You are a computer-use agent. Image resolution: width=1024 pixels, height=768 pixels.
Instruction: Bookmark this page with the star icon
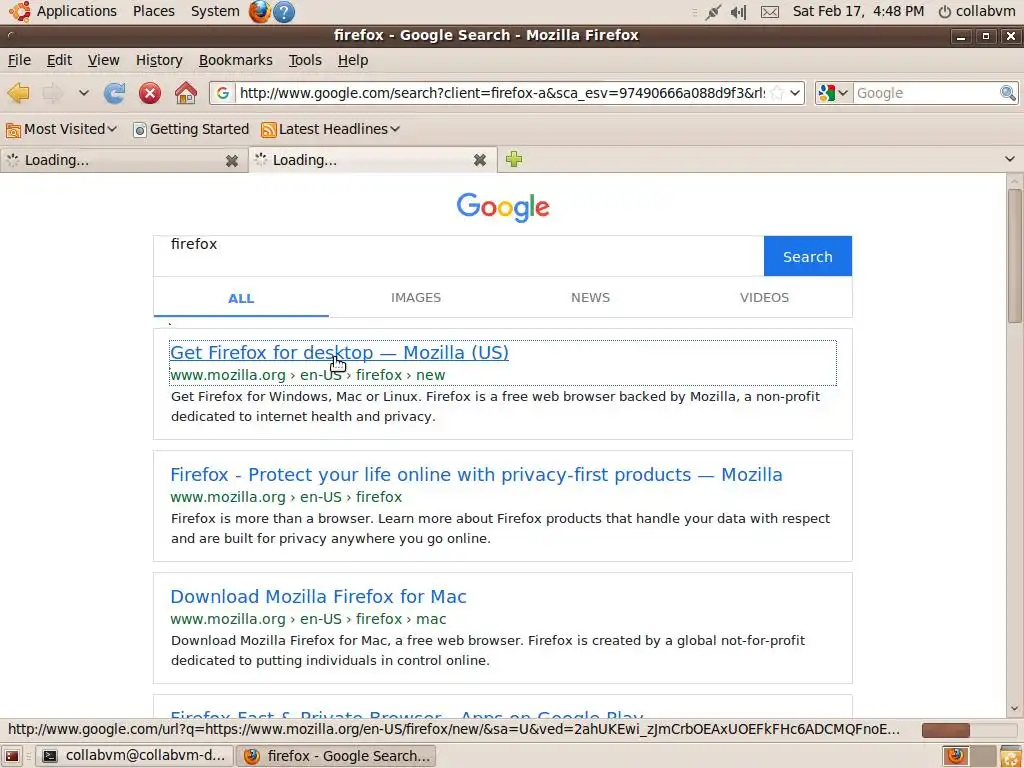pos(777,93)
